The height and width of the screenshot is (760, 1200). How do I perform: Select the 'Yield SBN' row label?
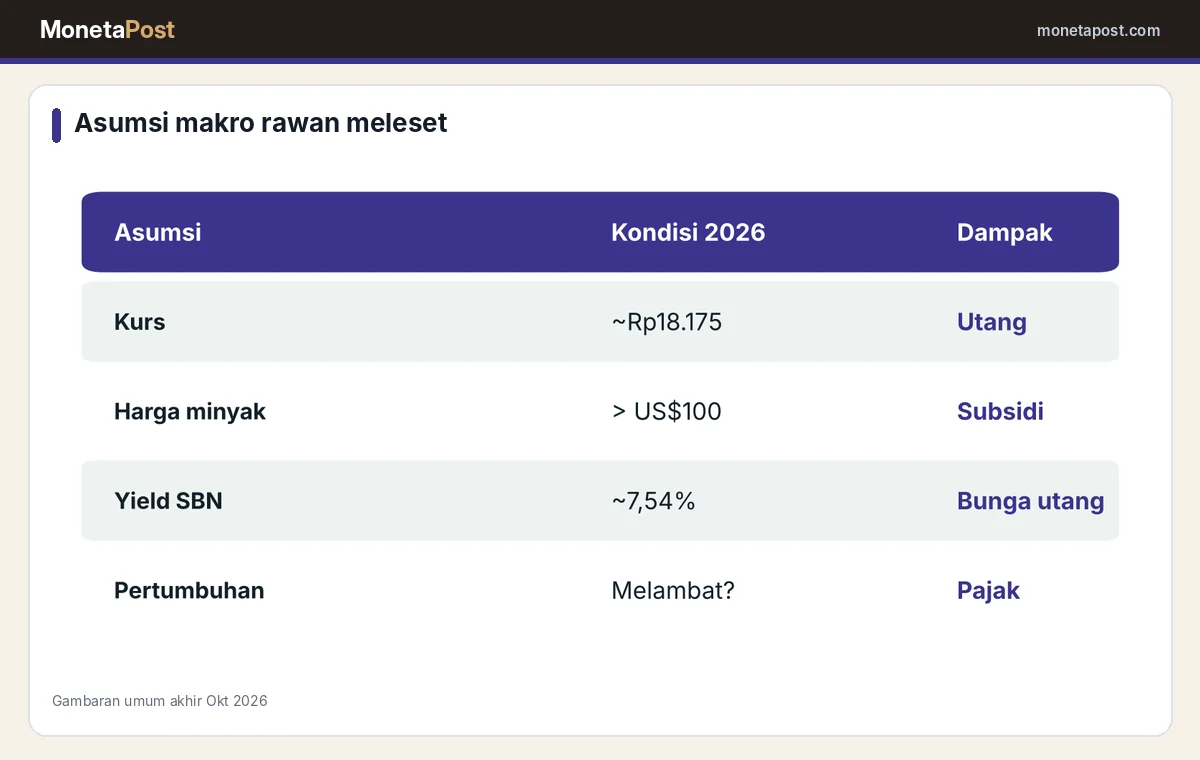point(168,501)
